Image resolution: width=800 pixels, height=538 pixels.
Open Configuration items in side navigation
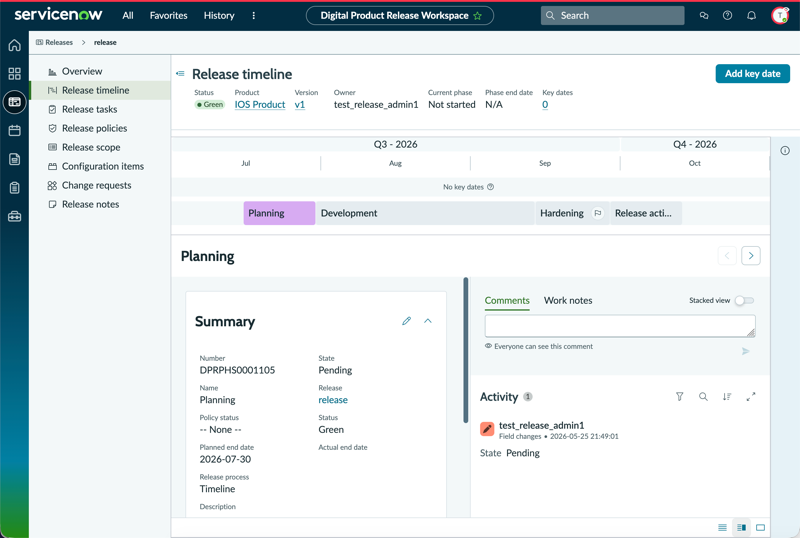click(x=100, y=166)
